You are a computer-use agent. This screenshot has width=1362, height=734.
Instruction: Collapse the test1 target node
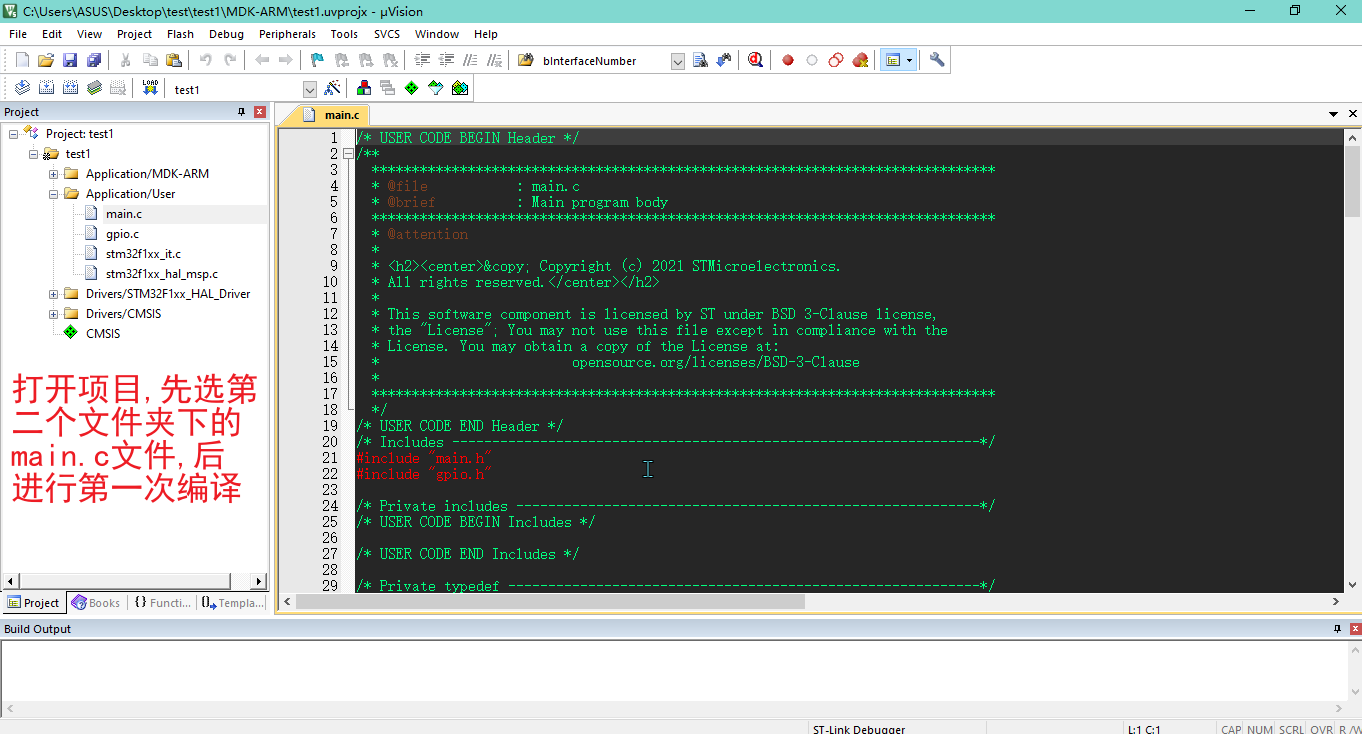33,154
